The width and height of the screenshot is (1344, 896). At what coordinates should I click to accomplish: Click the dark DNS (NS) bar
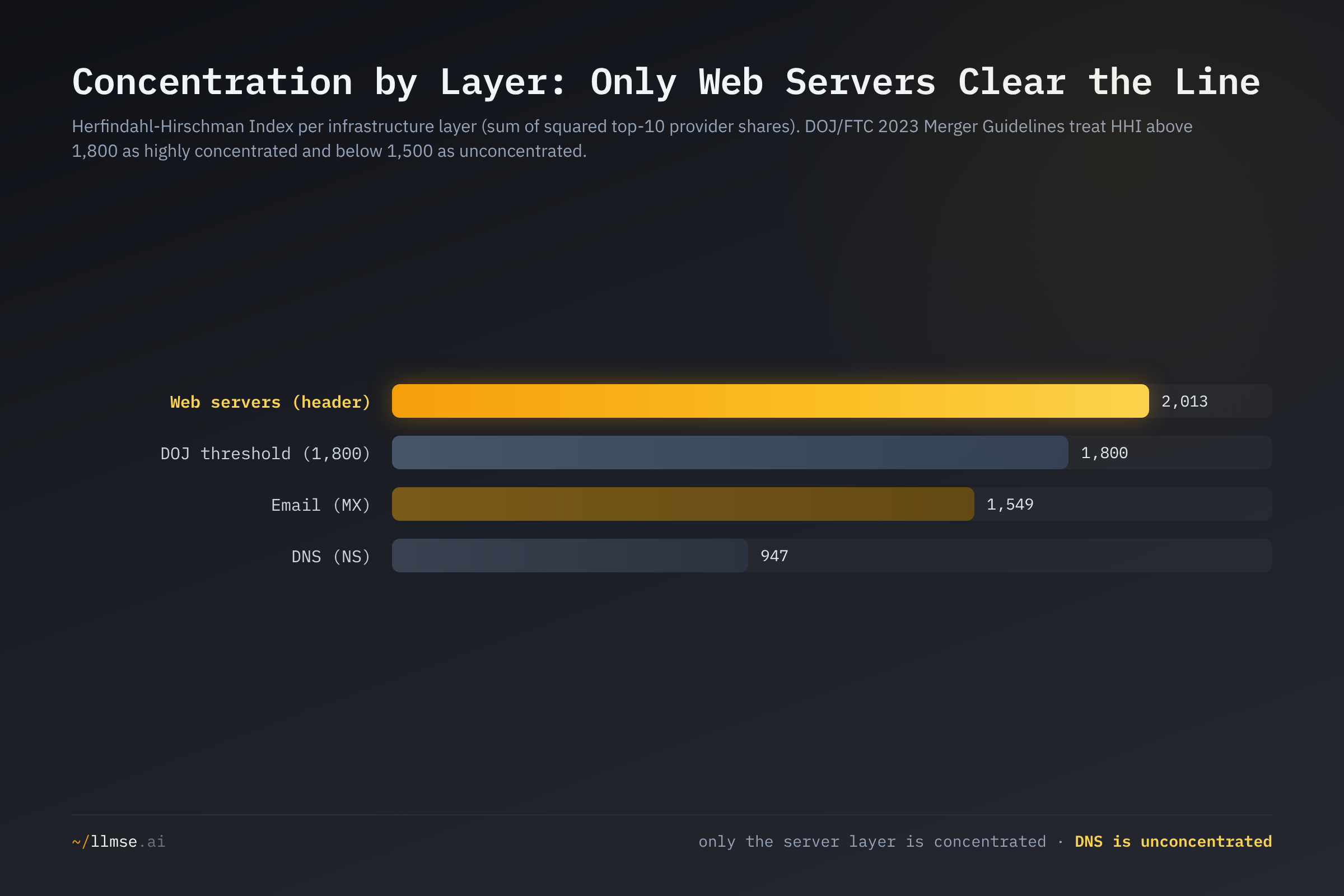(x=570, y=556)
